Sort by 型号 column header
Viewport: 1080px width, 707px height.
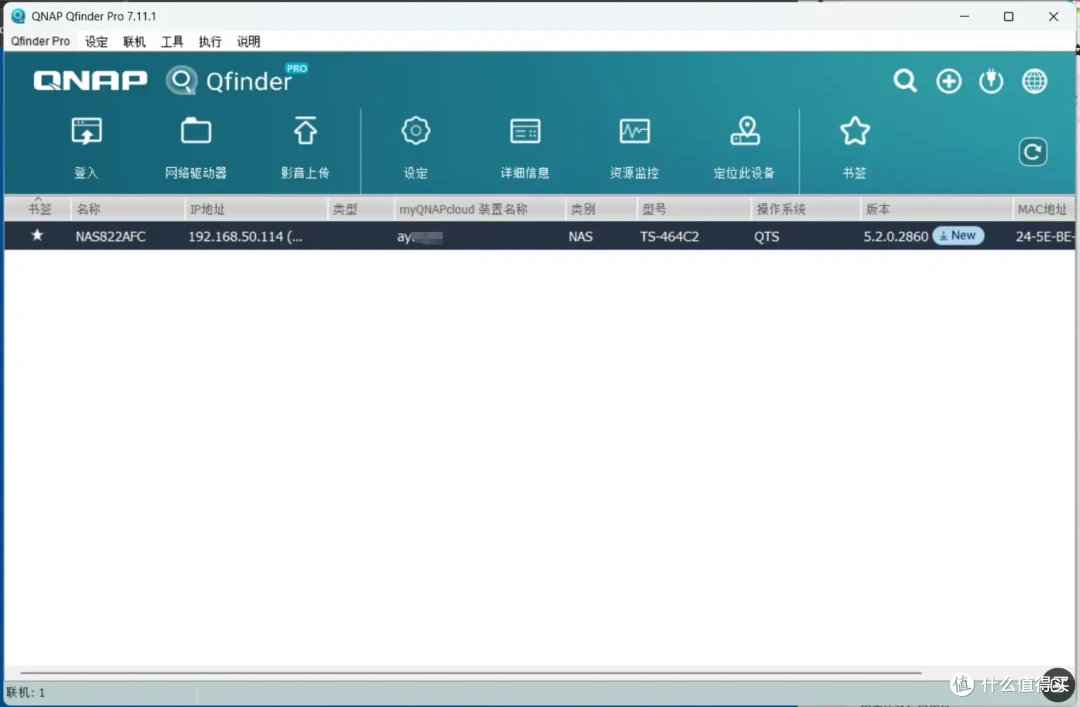click(694, 209)
